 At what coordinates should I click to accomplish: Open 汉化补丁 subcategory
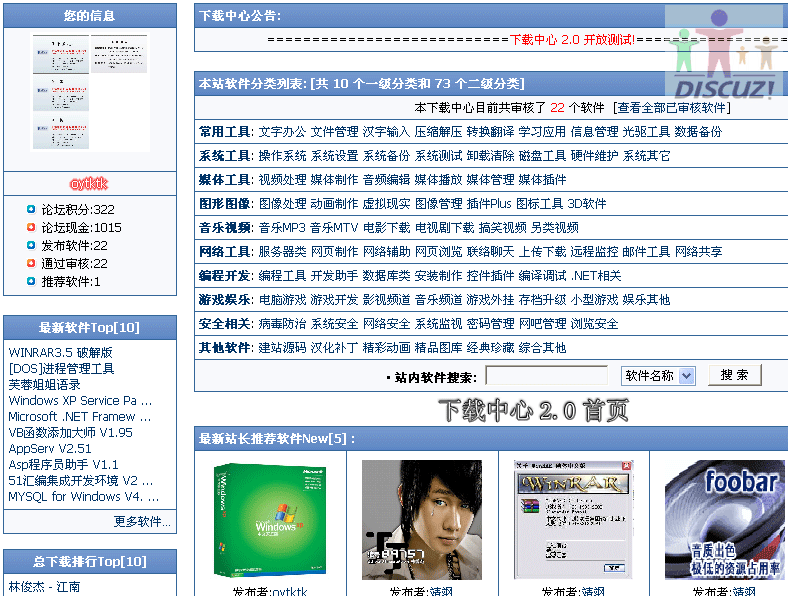tap(334, 348)
